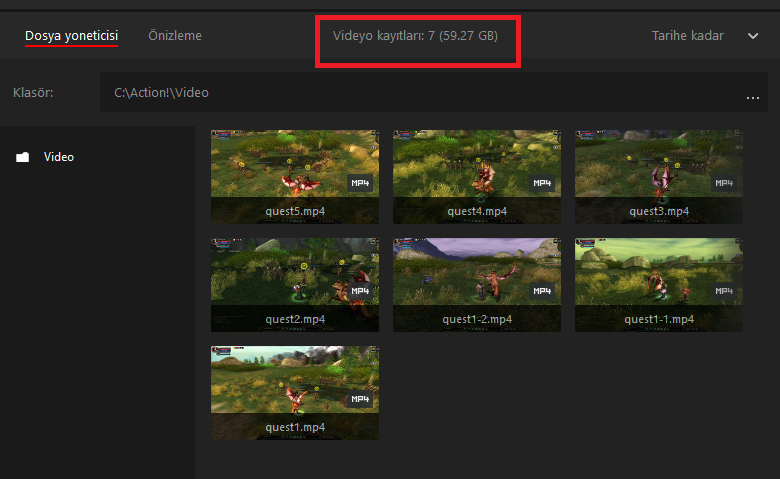Click the quest5.mp4 file name label
The image size is (780, 479).
(295, 211)
